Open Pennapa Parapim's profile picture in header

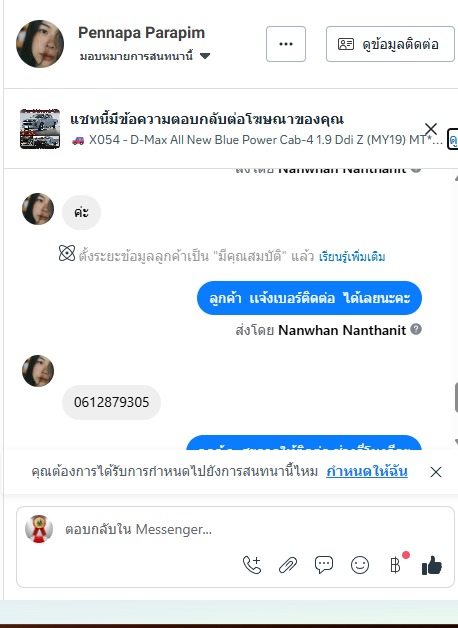[40, 44]
